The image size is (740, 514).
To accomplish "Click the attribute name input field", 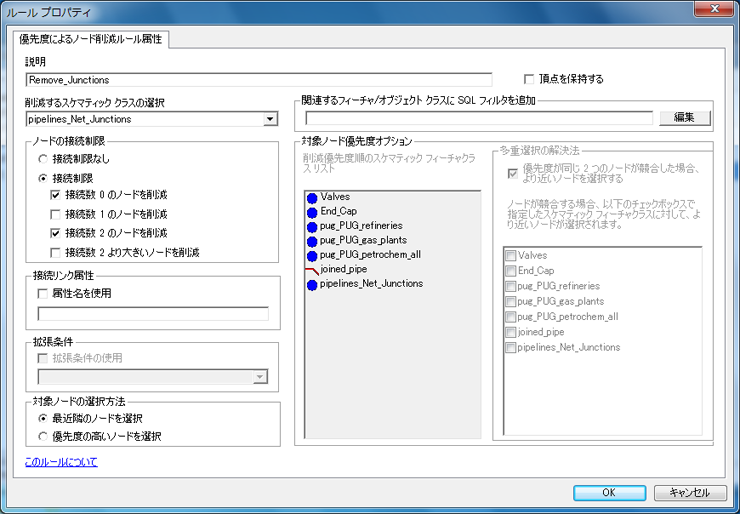I will click(x=153, y=313).
